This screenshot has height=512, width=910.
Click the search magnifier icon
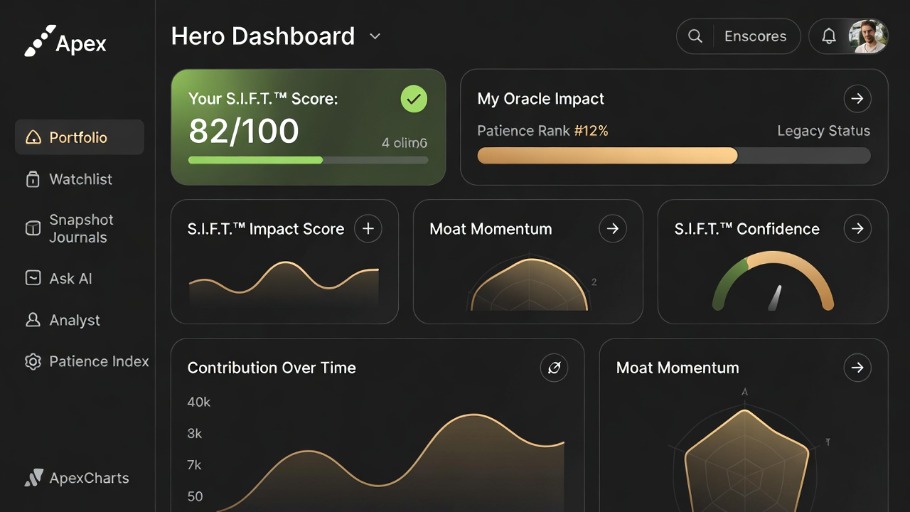695,36
